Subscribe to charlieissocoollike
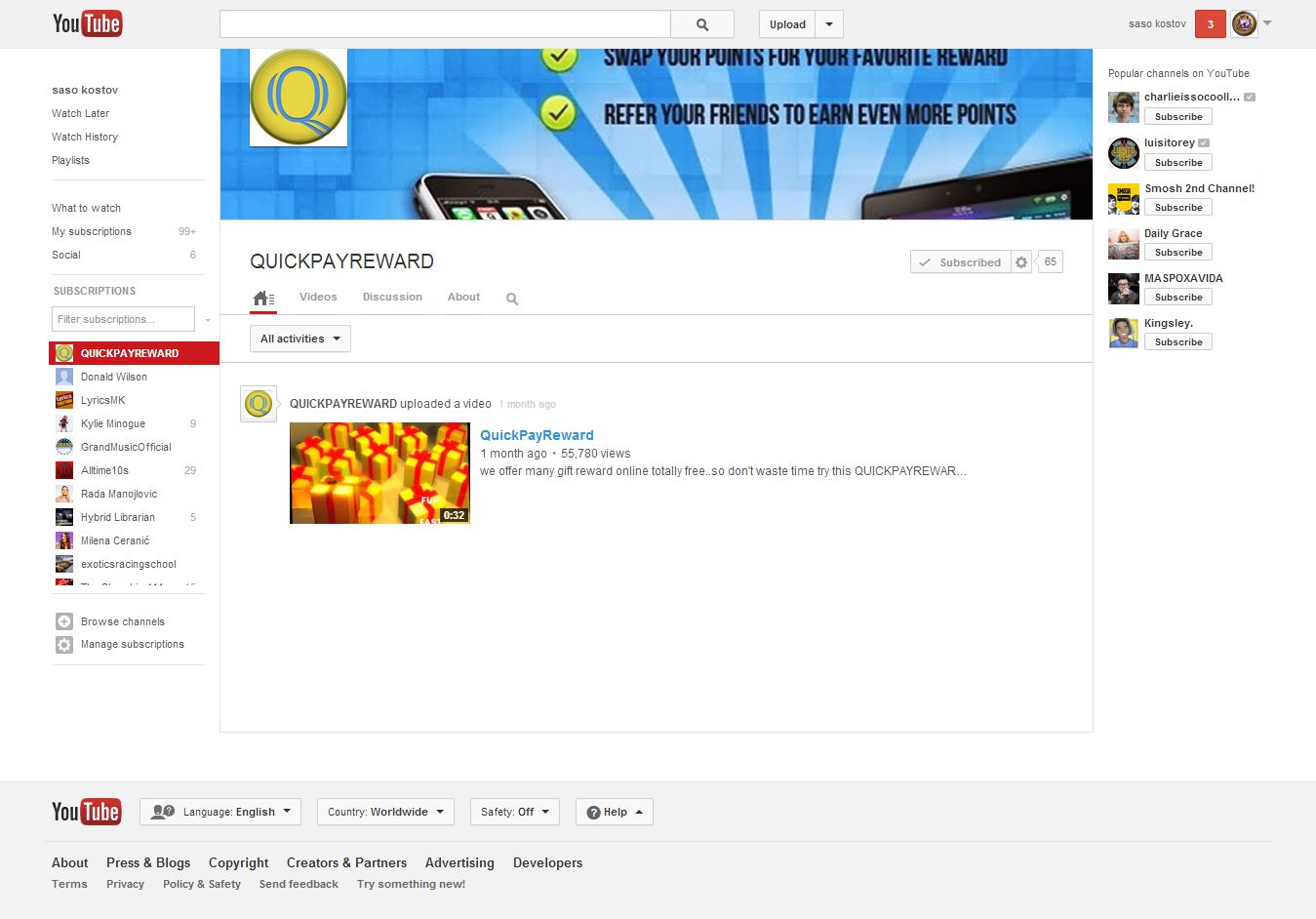1316x919 pixels. (x=1178, y=117)
